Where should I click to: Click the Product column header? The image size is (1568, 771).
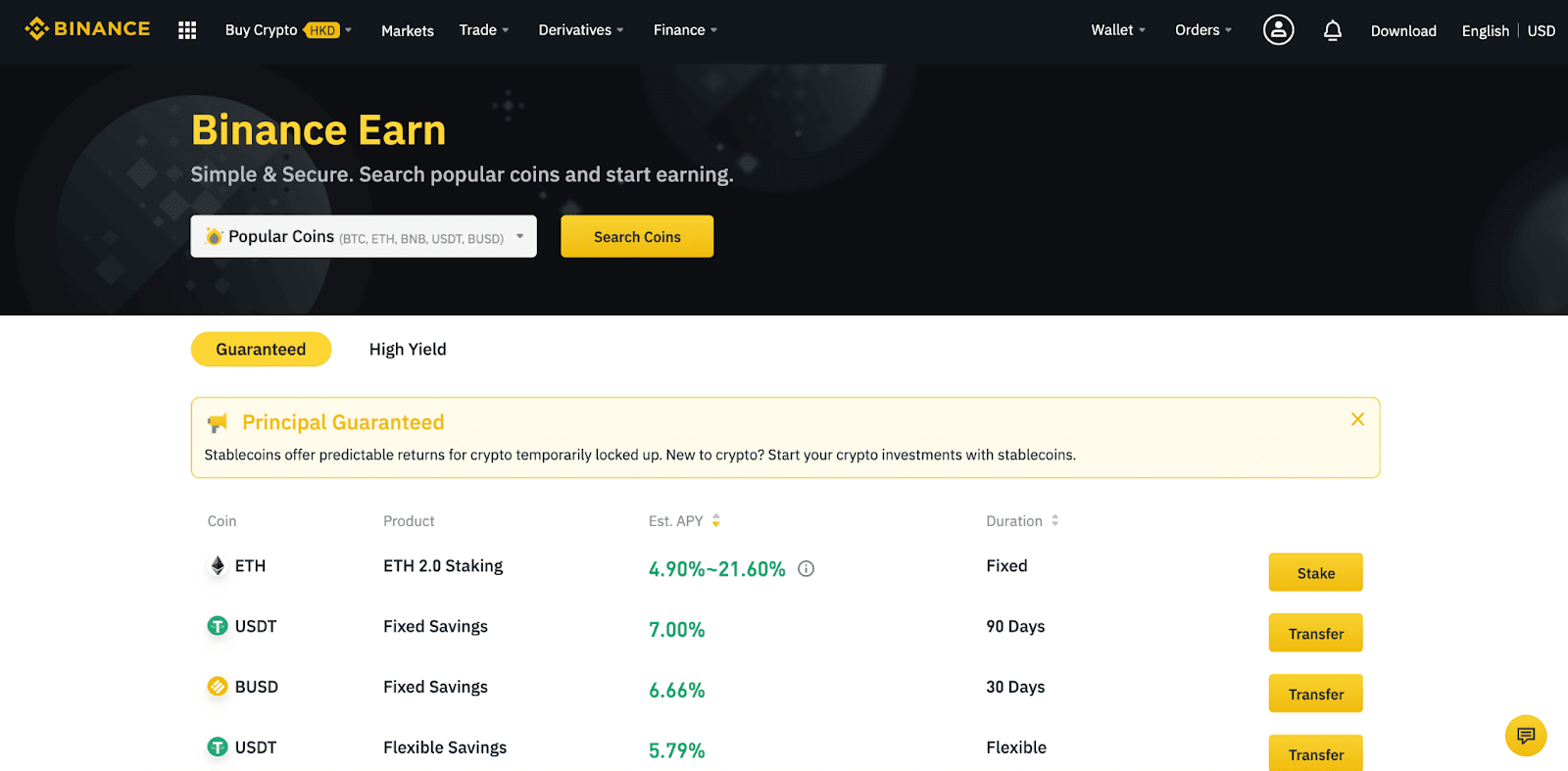409,521
